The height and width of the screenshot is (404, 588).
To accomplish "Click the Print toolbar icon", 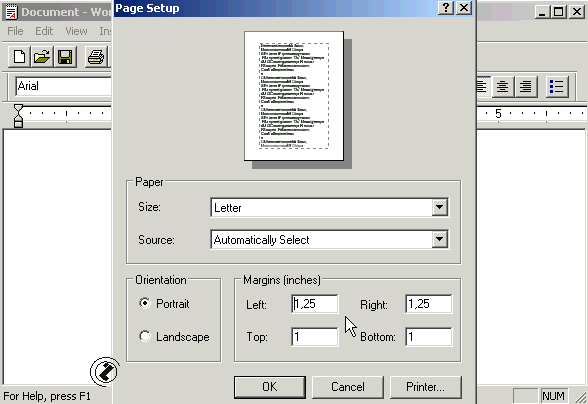I will 96,57.
